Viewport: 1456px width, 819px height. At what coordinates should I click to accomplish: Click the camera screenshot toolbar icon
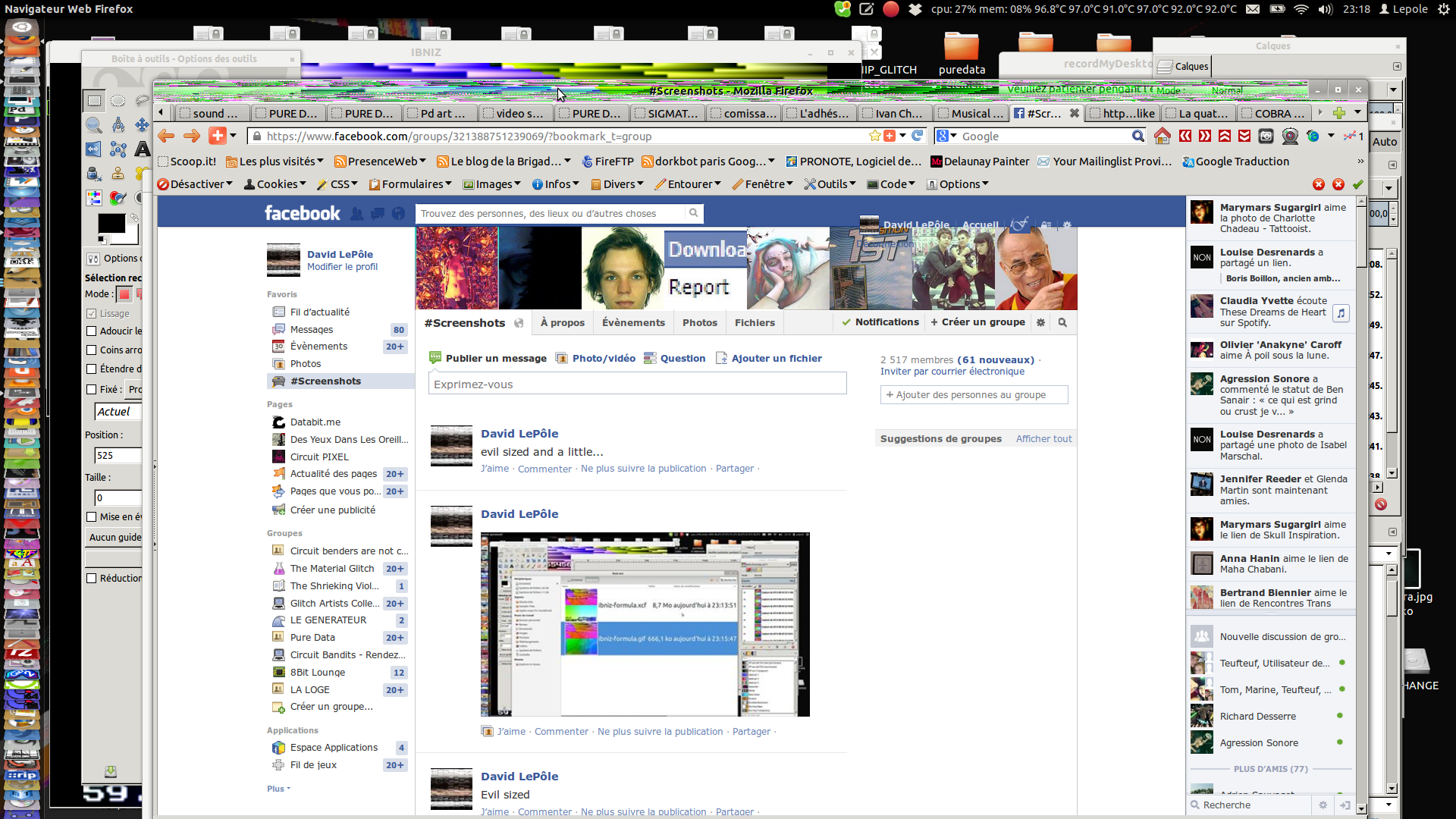[x=1266, y=136]
